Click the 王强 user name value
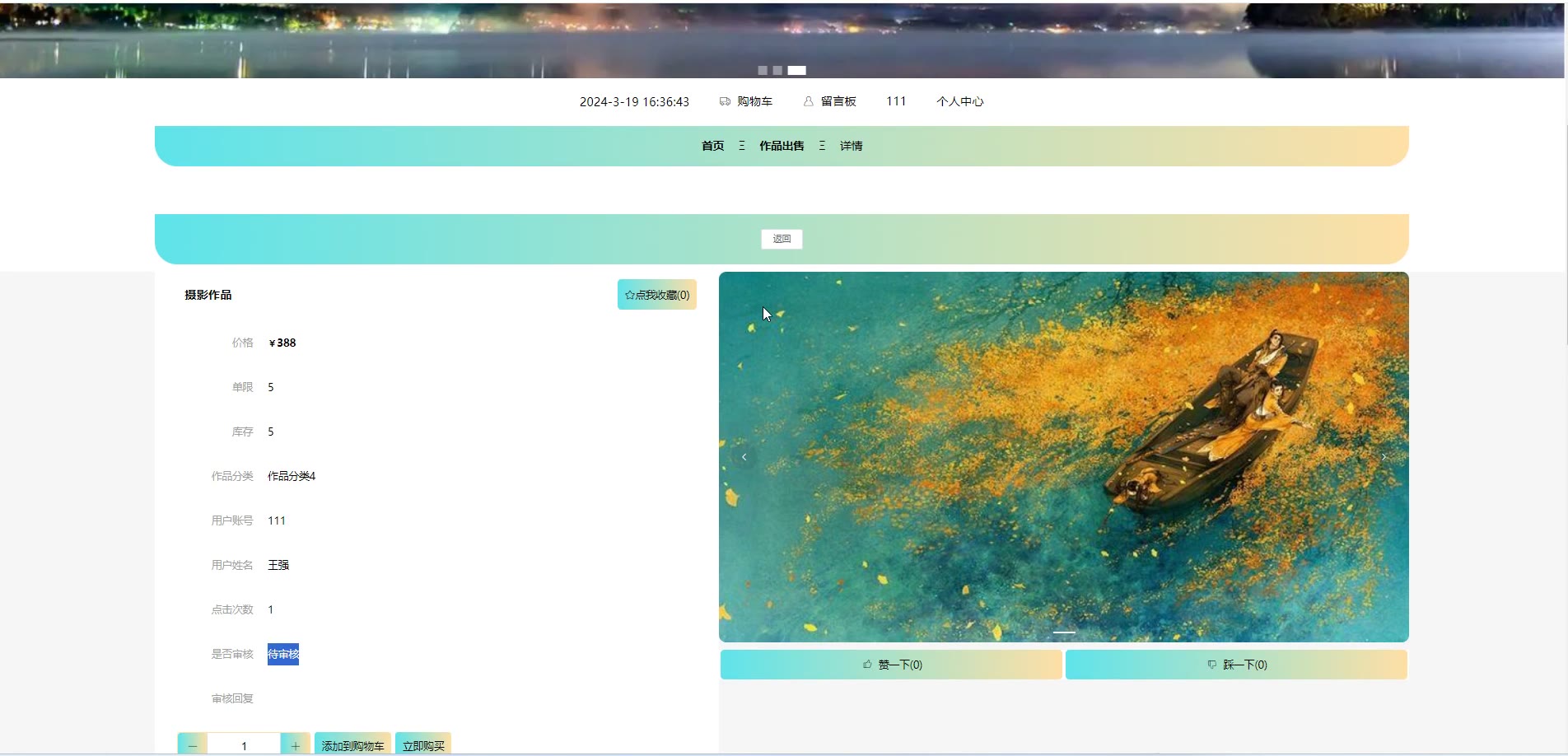Image resolution: width=1568 pixels, height=756 pixels. [278, 565]
